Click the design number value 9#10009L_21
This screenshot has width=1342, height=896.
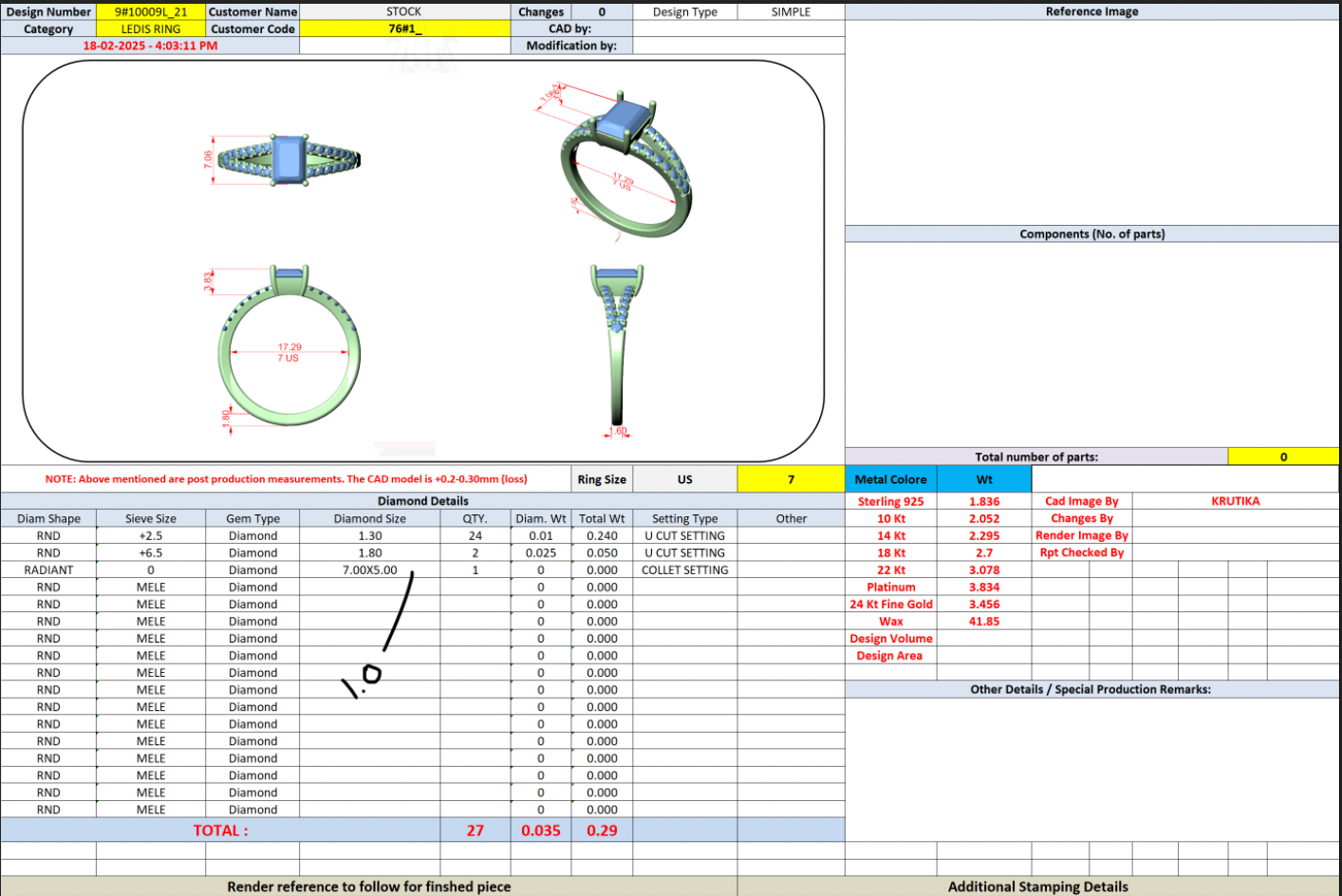(x=151, y=12)
